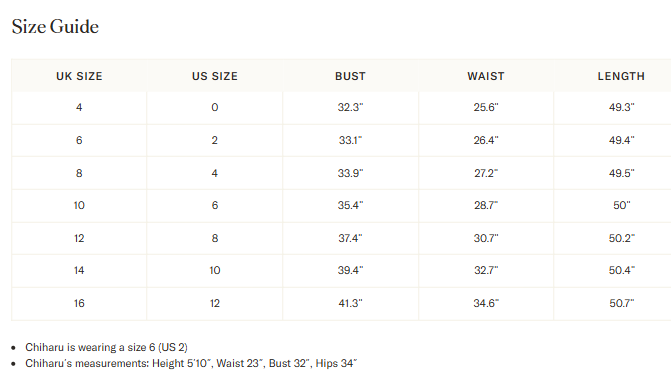The height and width of the screenshot is (376, 671).
Task: Click US size 10 cell
Action: 215,270
